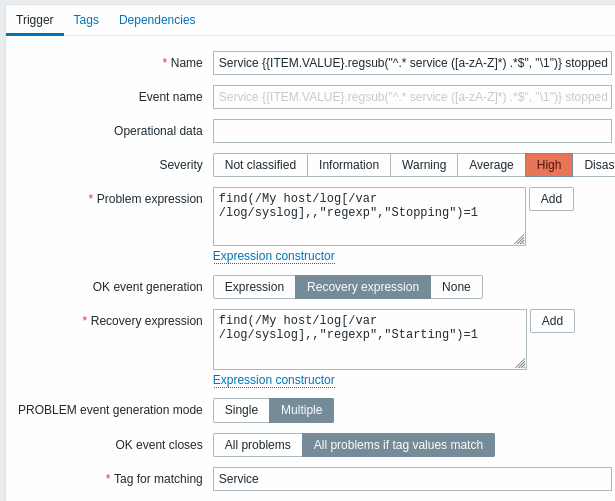
Task: Set severity to Not classified
Action: (260, 165)
